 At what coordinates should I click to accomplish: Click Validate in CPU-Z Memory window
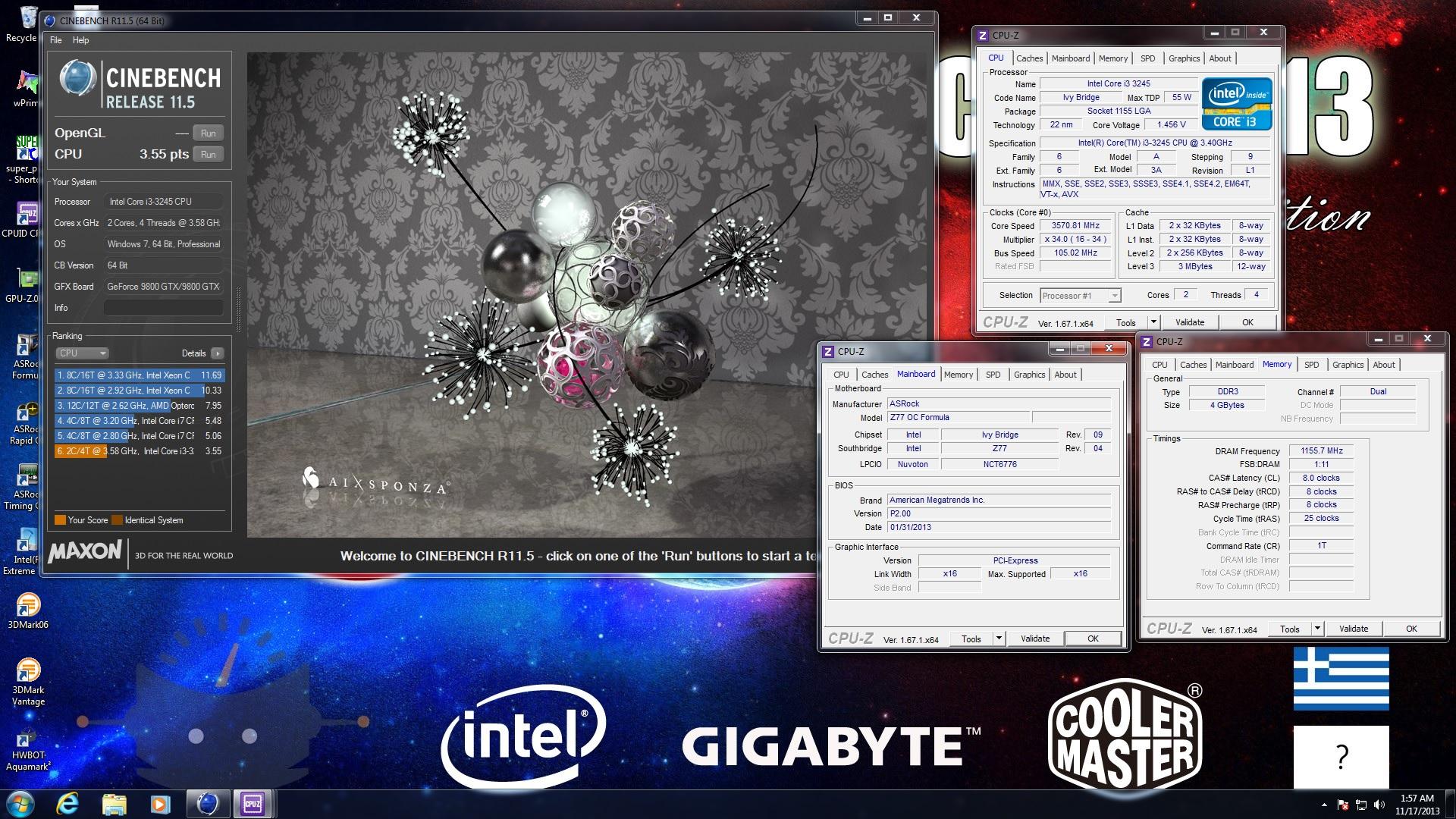pos(1353,629)
